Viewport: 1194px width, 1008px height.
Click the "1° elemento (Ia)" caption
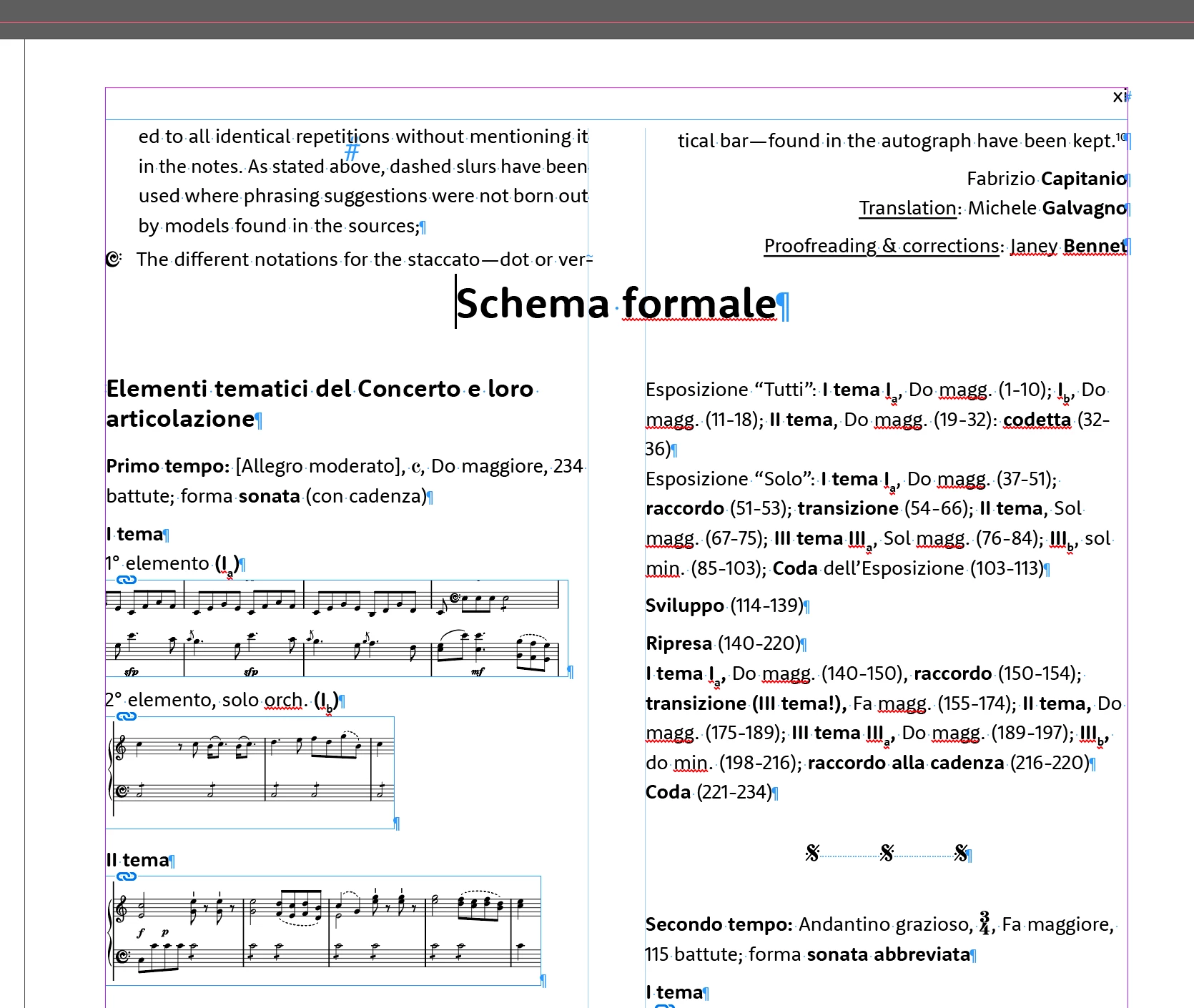[x=172, y=564]
